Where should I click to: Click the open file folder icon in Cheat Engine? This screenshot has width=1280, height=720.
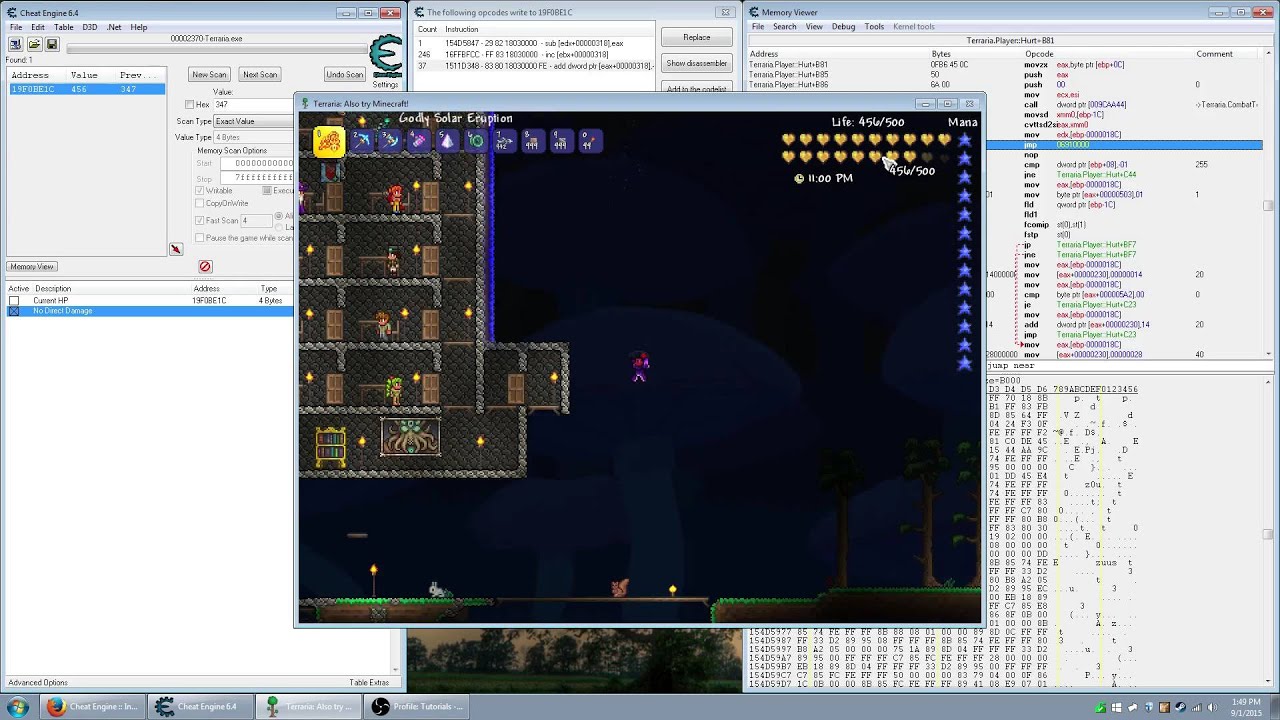34,44
